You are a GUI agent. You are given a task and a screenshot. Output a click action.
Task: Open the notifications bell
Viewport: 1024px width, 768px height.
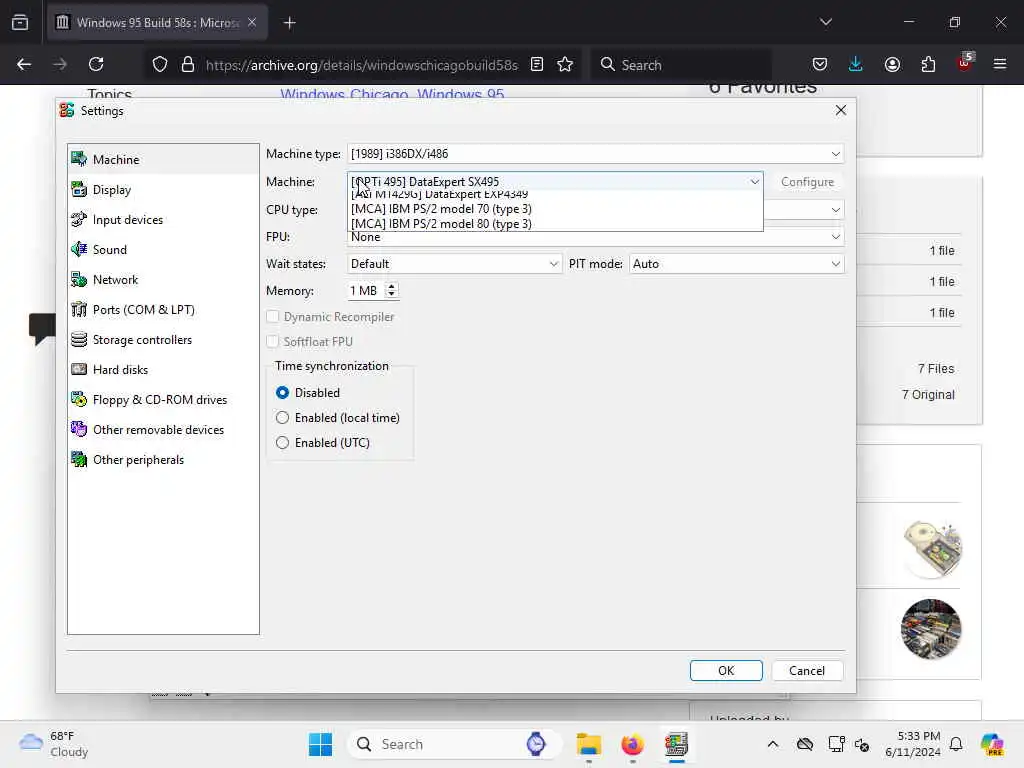[x=956, y=744]
